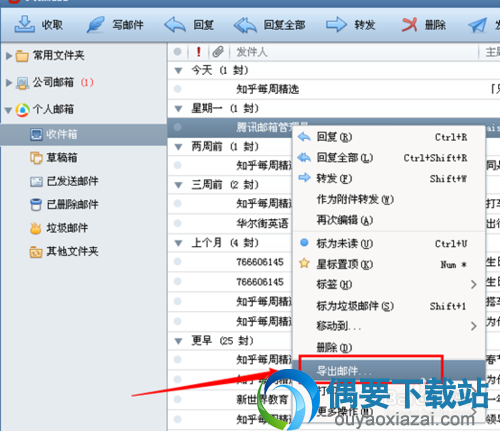Click the 回复全部 toolbar label

[x=284, y=25]
